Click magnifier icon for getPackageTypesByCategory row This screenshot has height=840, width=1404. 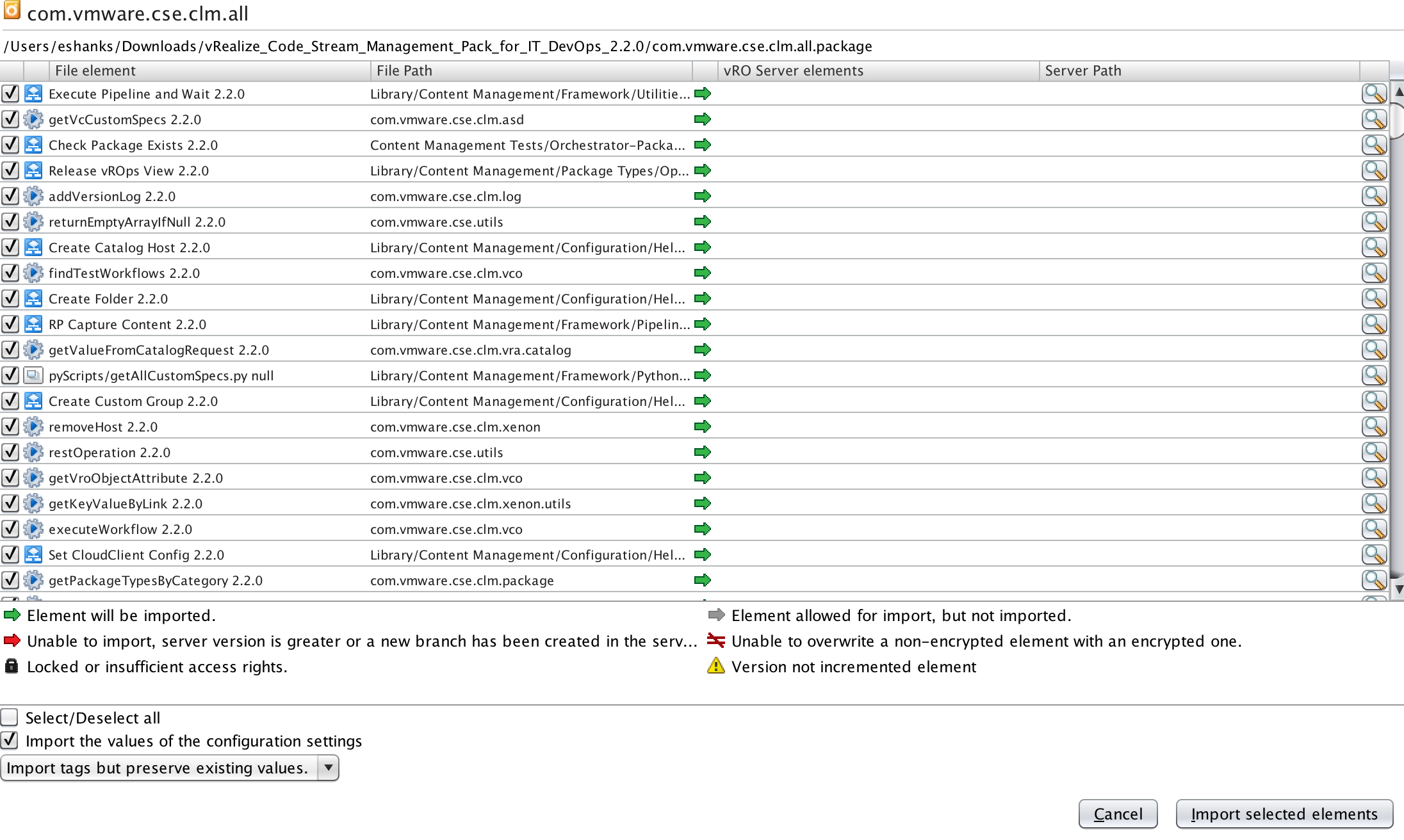point(1374,581)
